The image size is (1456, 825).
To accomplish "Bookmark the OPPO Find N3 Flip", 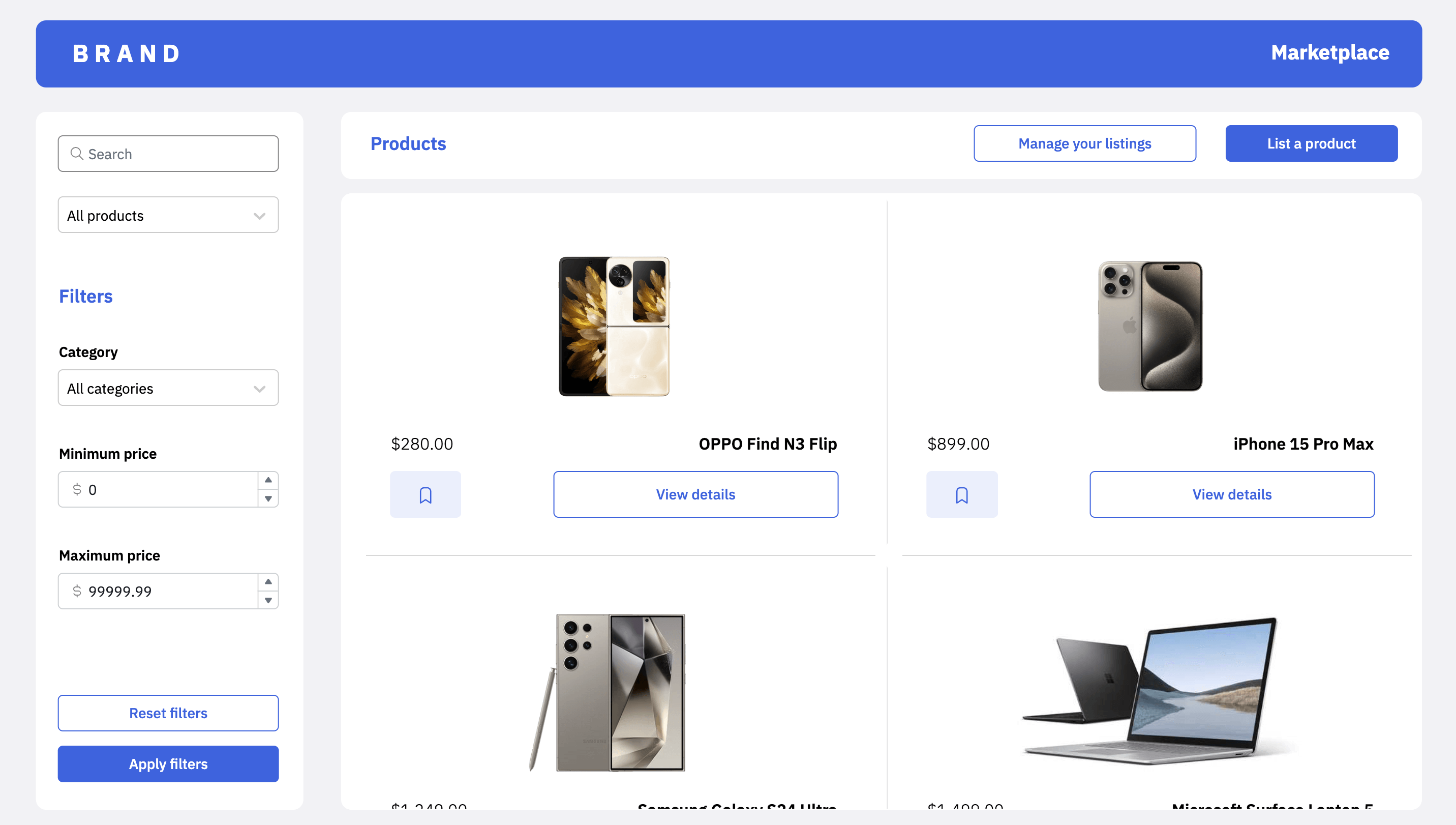I will [426, 494].
